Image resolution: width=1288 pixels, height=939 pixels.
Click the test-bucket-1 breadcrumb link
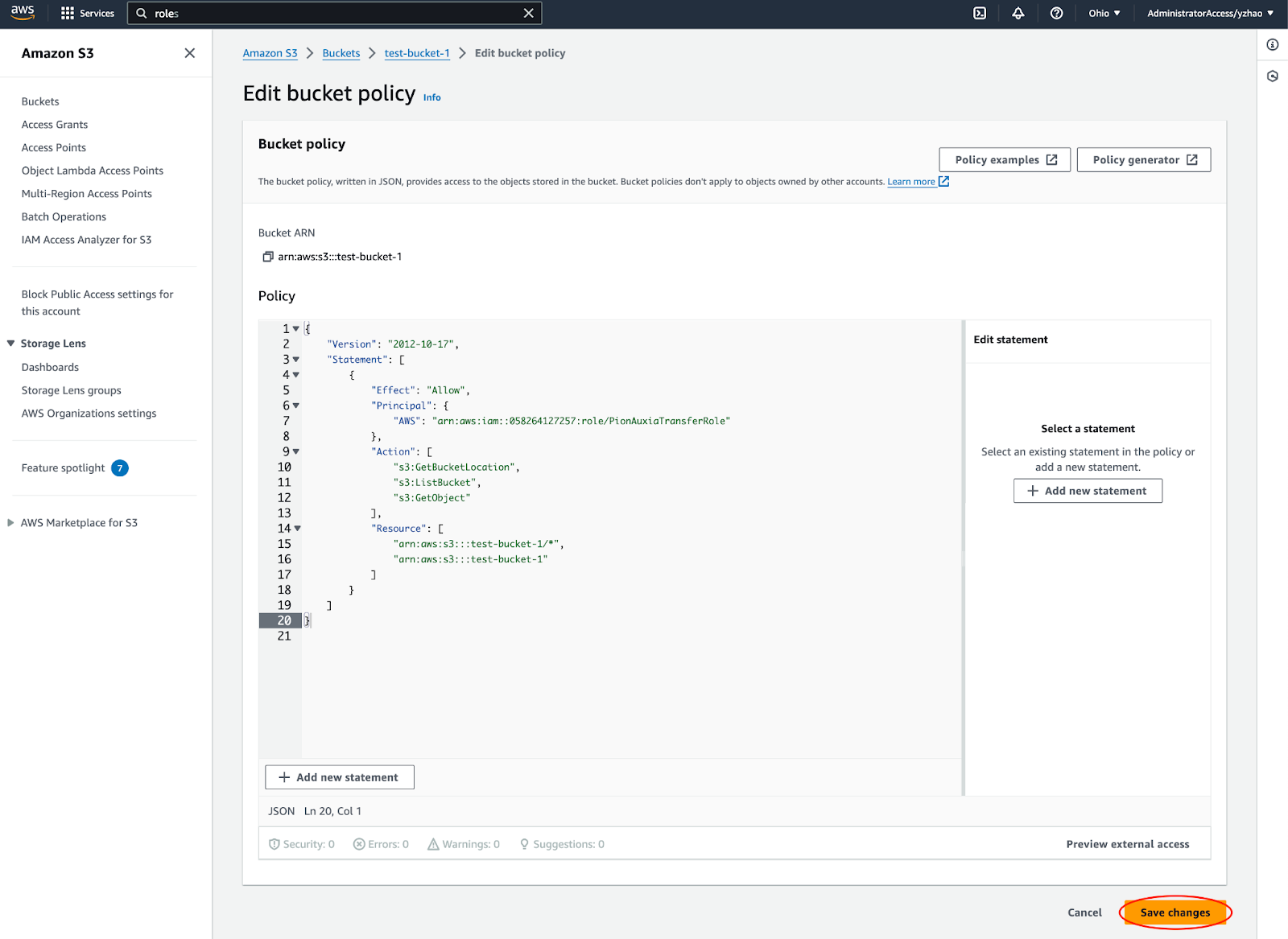point(417,53)
